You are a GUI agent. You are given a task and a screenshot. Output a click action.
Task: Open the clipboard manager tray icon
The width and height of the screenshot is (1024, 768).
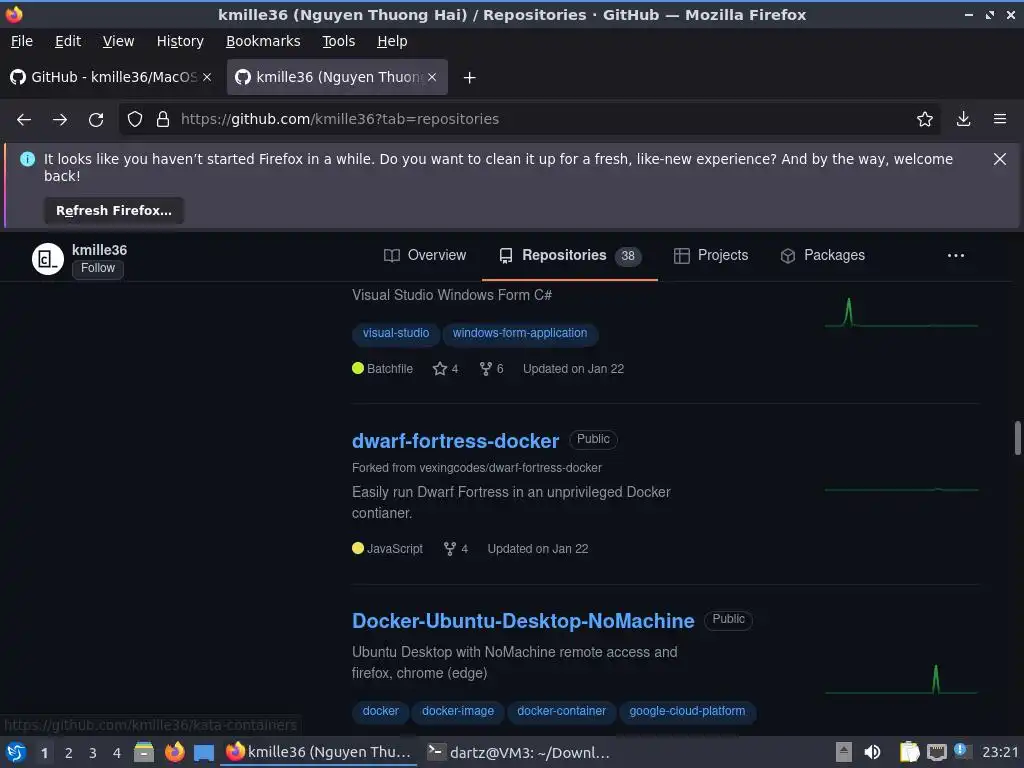(x=909, y=752)
